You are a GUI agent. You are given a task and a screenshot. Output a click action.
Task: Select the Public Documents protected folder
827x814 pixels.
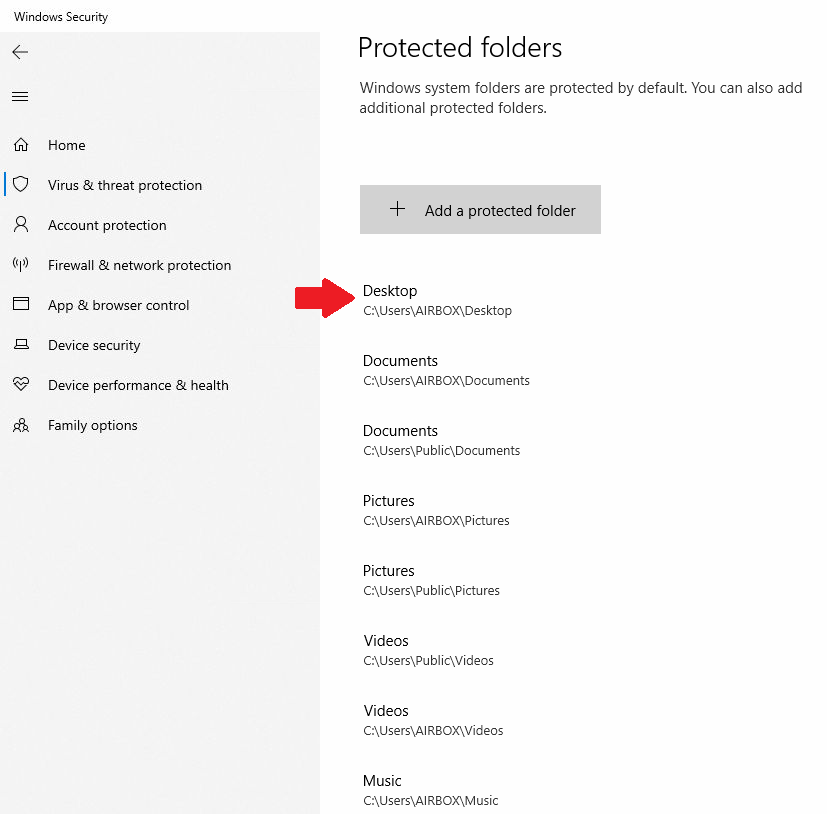[440, 439]
